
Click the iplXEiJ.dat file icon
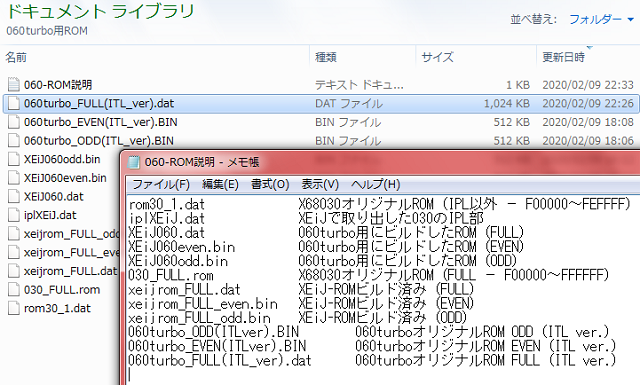(x=13, y=215)
